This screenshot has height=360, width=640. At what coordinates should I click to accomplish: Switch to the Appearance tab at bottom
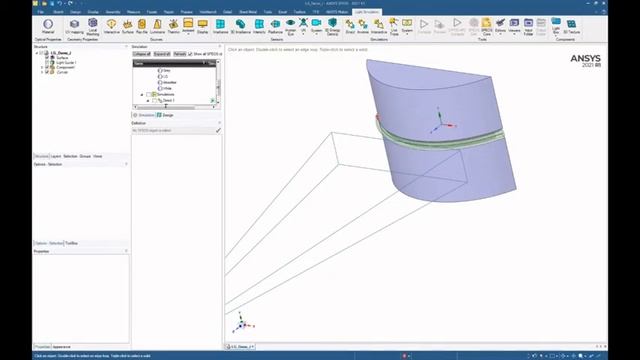tap(61, 347)
